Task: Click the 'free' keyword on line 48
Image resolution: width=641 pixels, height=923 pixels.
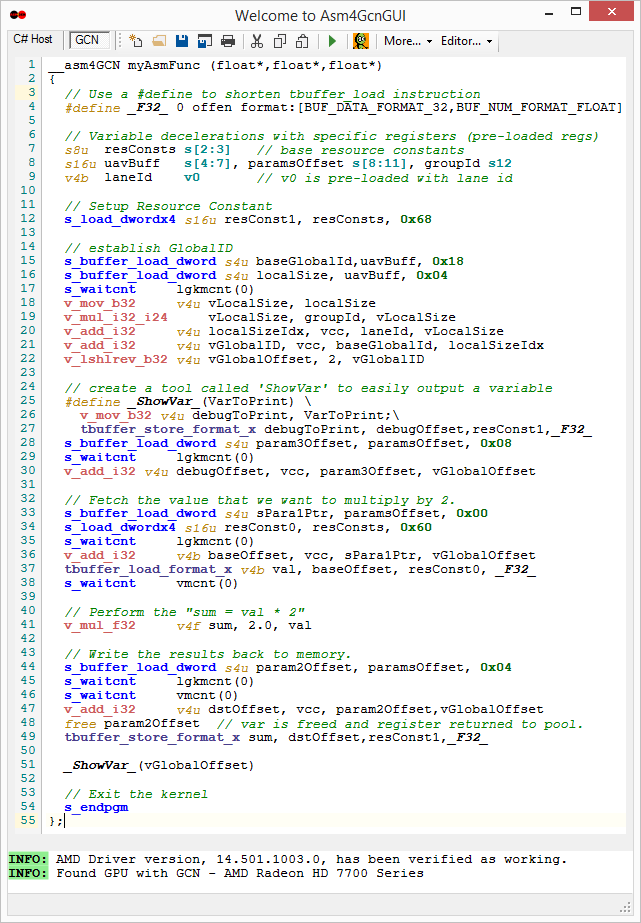Action: pos(80,723)
